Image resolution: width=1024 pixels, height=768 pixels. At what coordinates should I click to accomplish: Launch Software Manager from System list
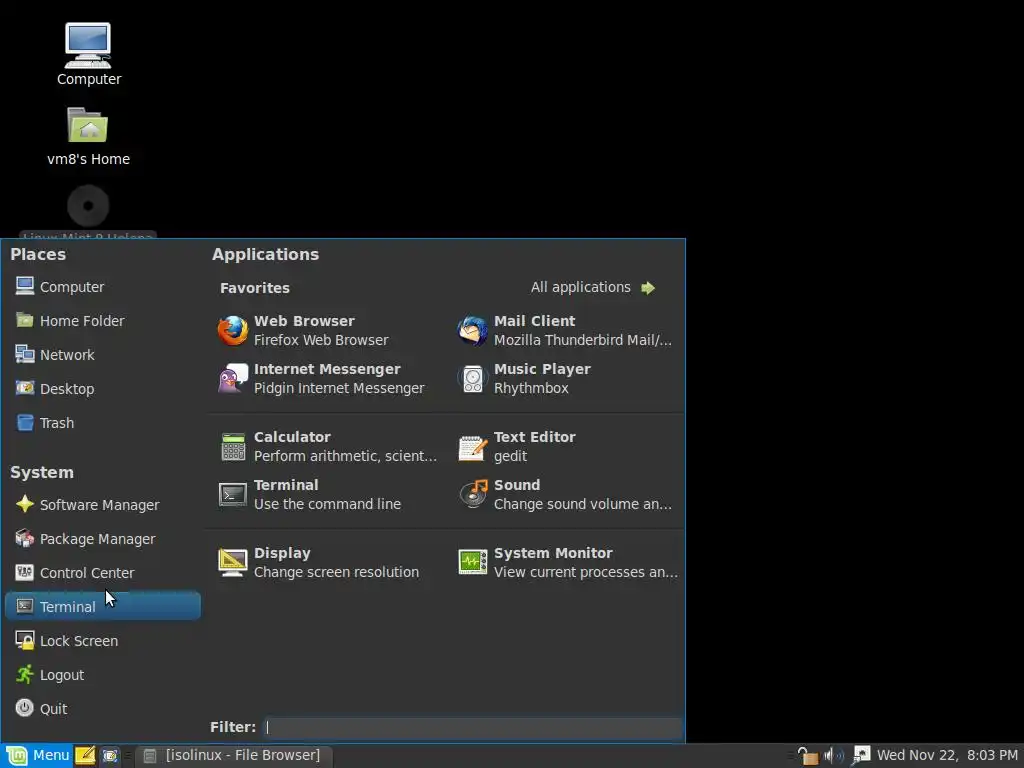[x=87, y=505]
